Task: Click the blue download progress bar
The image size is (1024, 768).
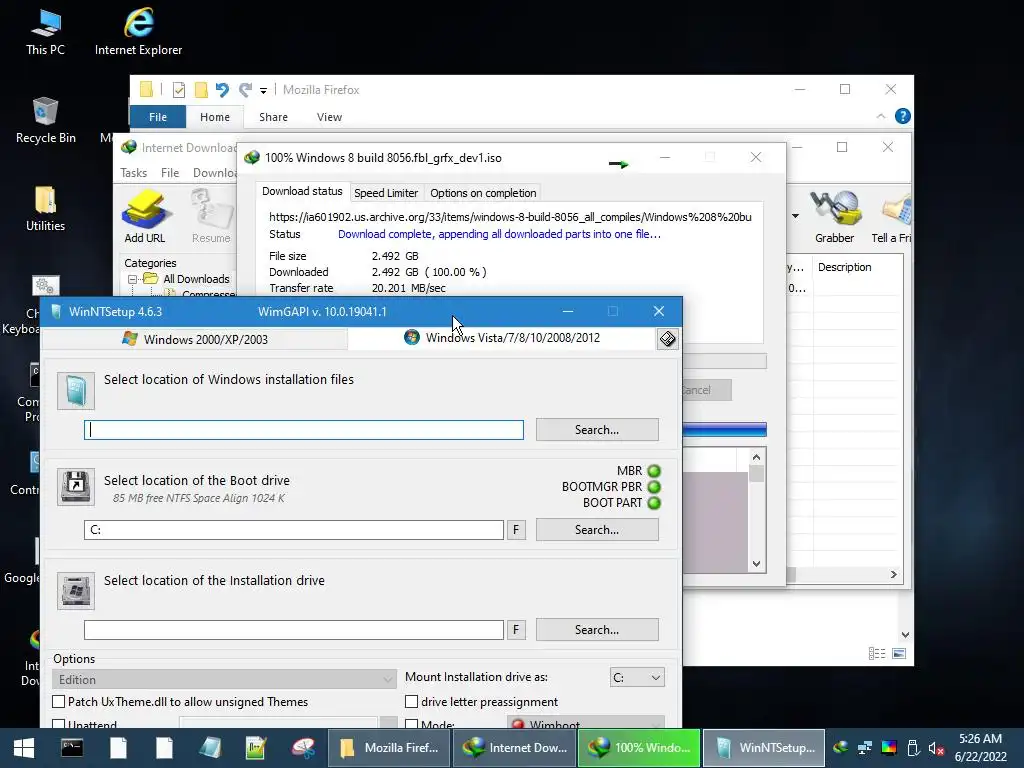Action: click(x=724, y=429)
